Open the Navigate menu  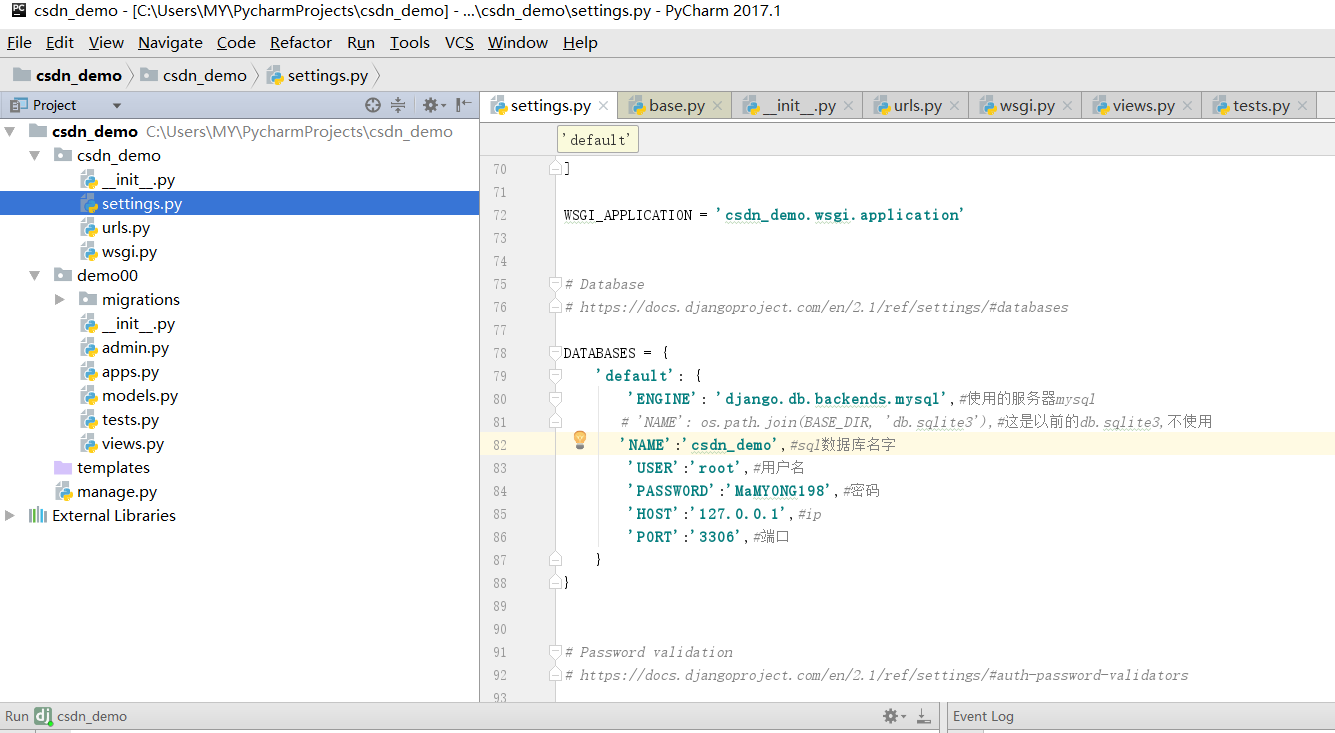click(170, 42)
